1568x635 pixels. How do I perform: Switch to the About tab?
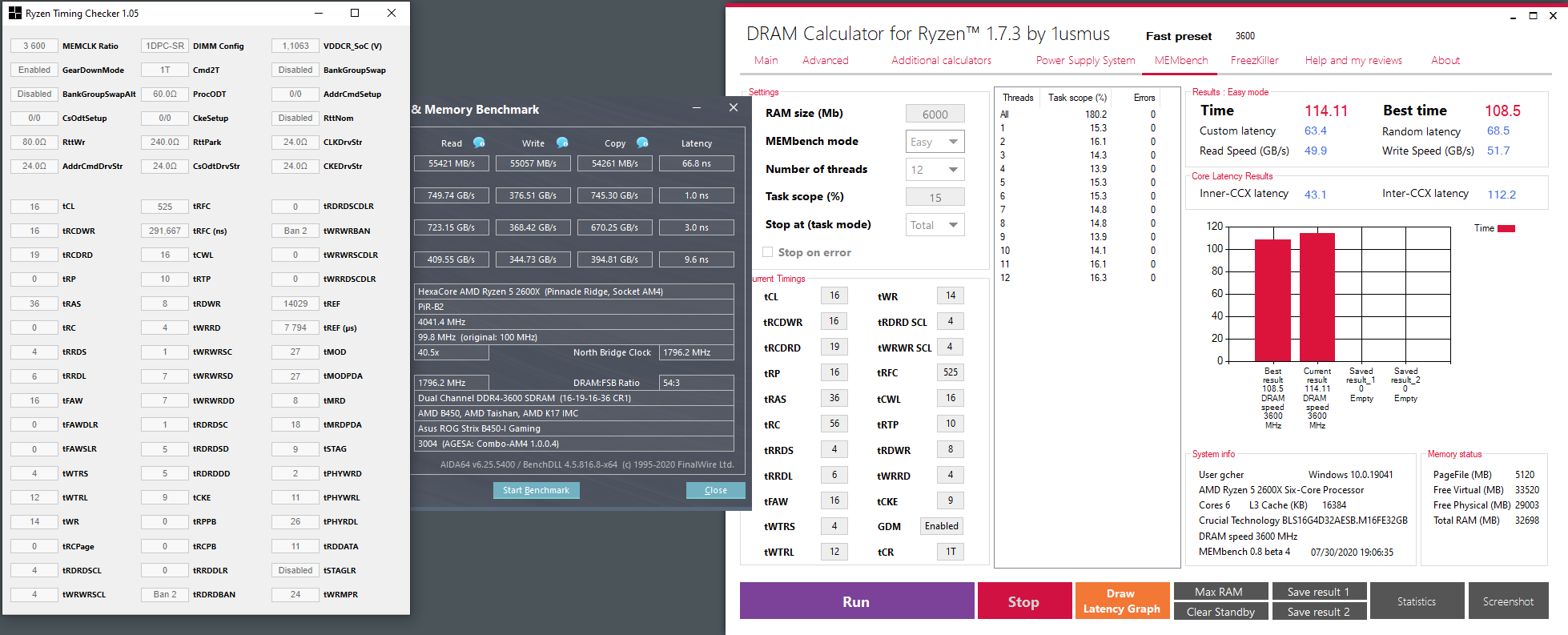click(1445, 60)
